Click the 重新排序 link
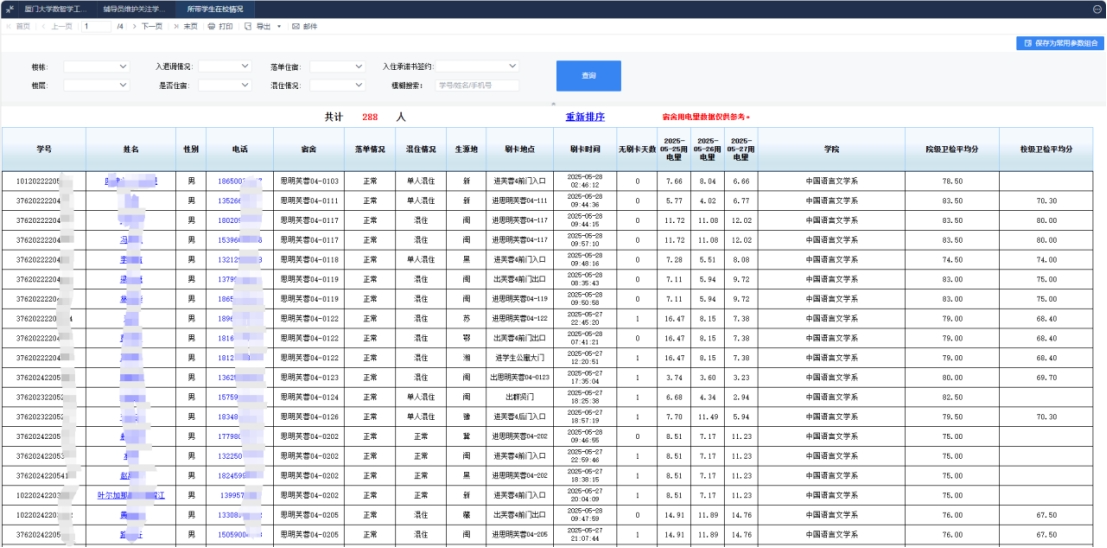This screenshot has width=1107, height=548. [585, 117]
